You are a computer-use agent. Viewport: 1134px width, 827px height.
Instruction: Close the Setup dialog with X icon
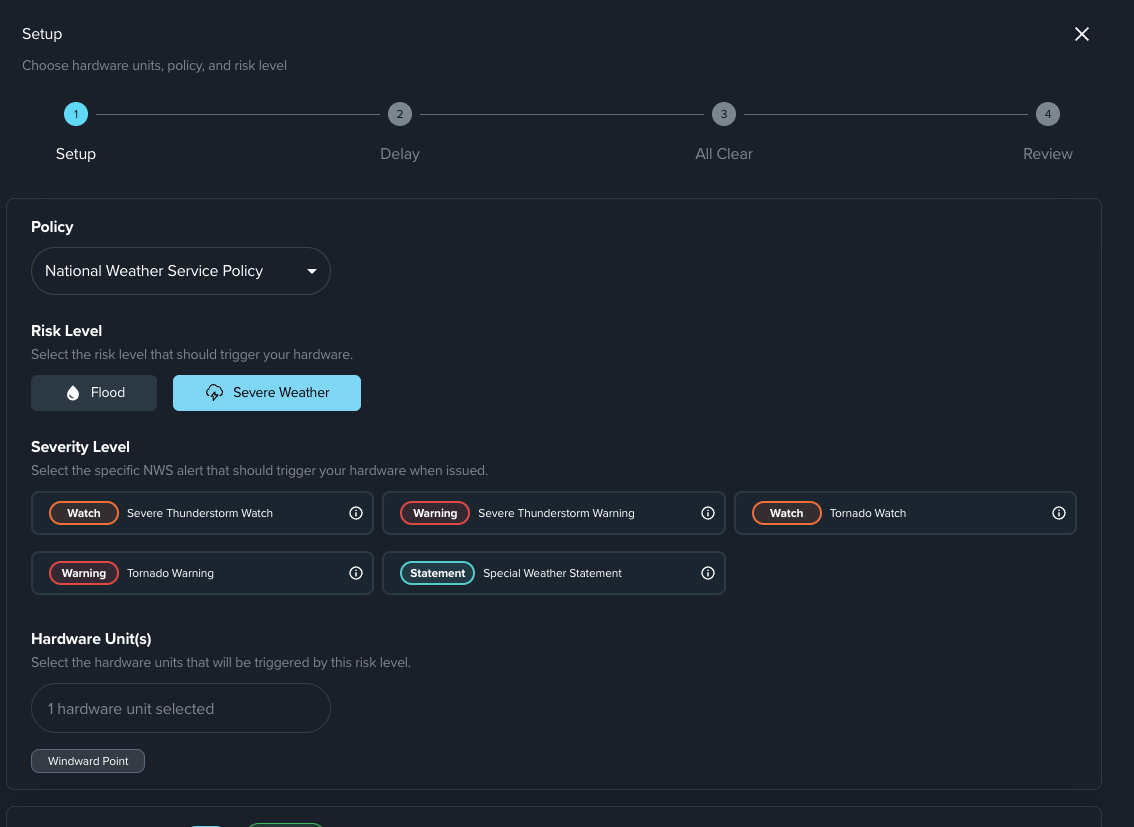tap(1081, 34)
